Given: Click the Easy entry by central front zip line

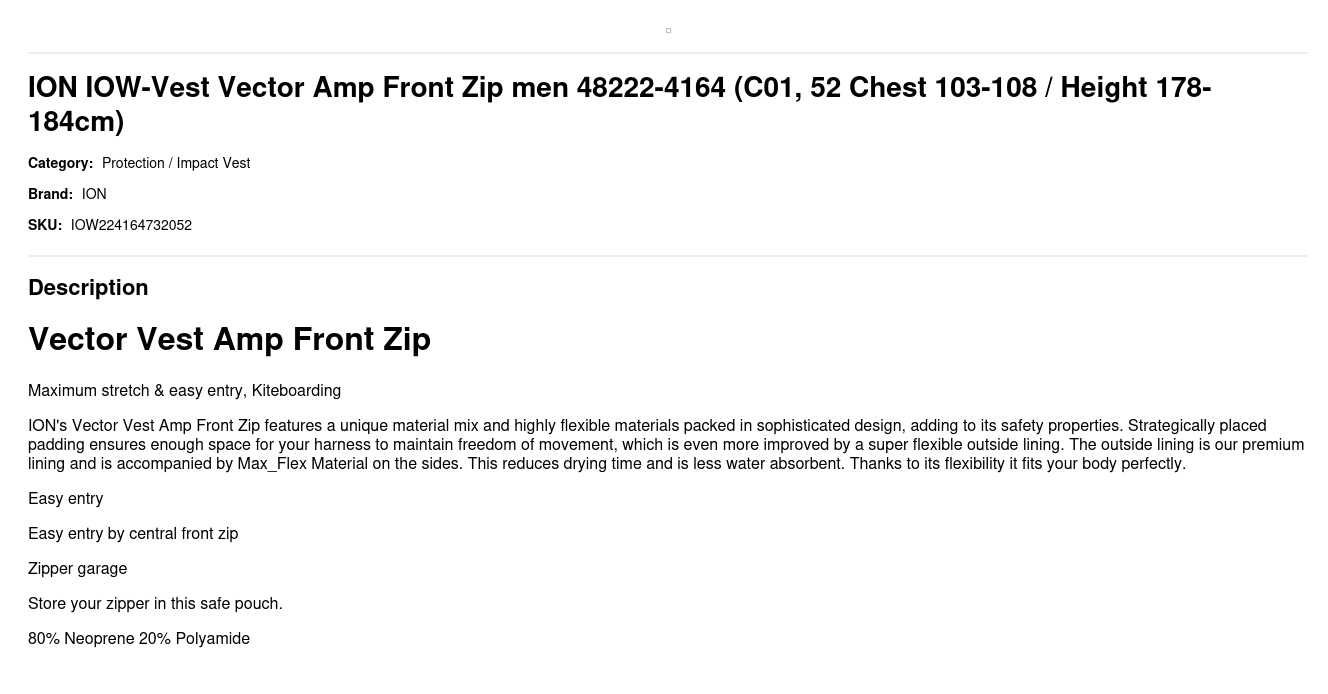Looking at the screenshot, I should pos(133,533).
